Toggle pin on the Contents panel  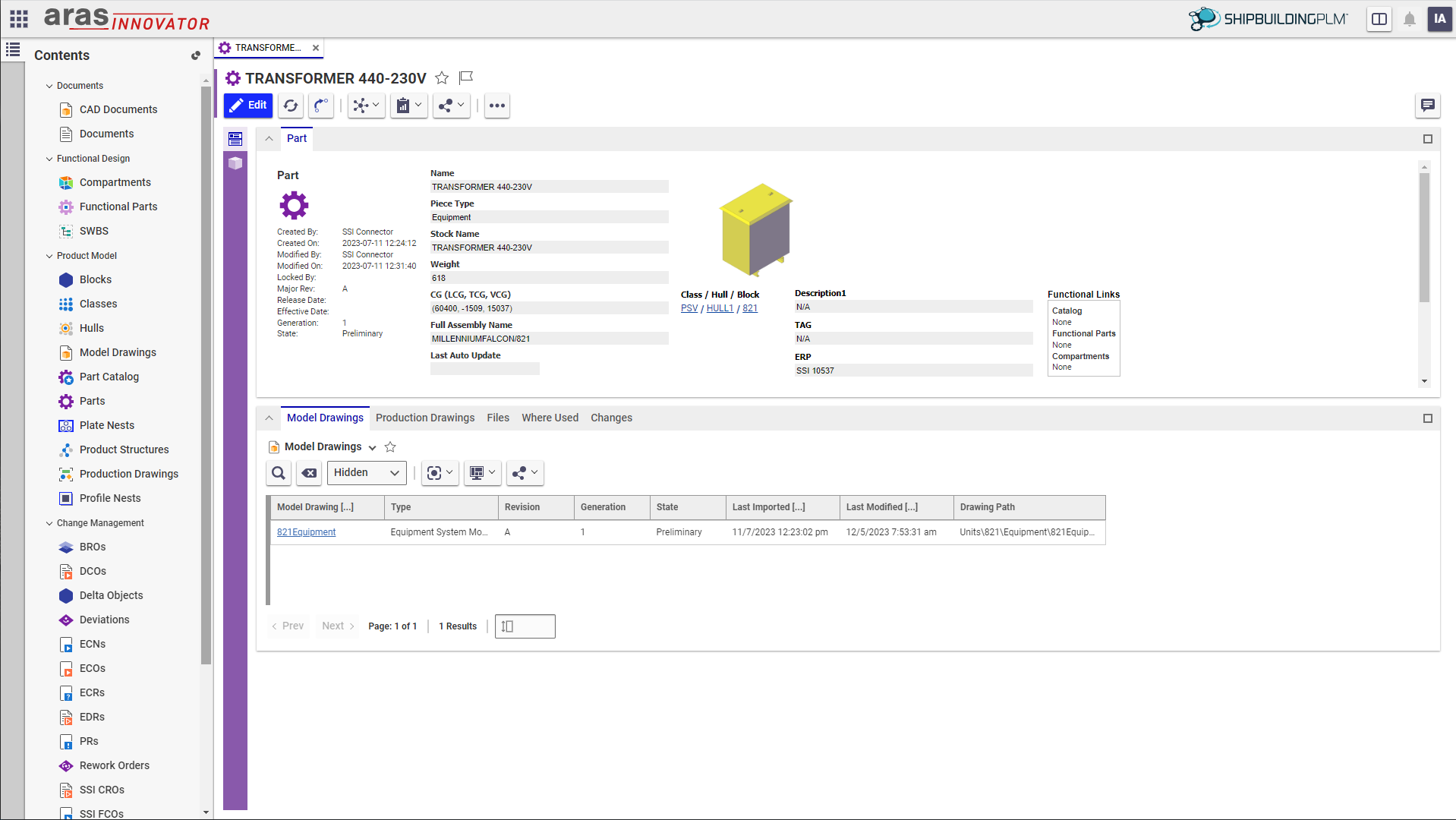click(195, 55)
